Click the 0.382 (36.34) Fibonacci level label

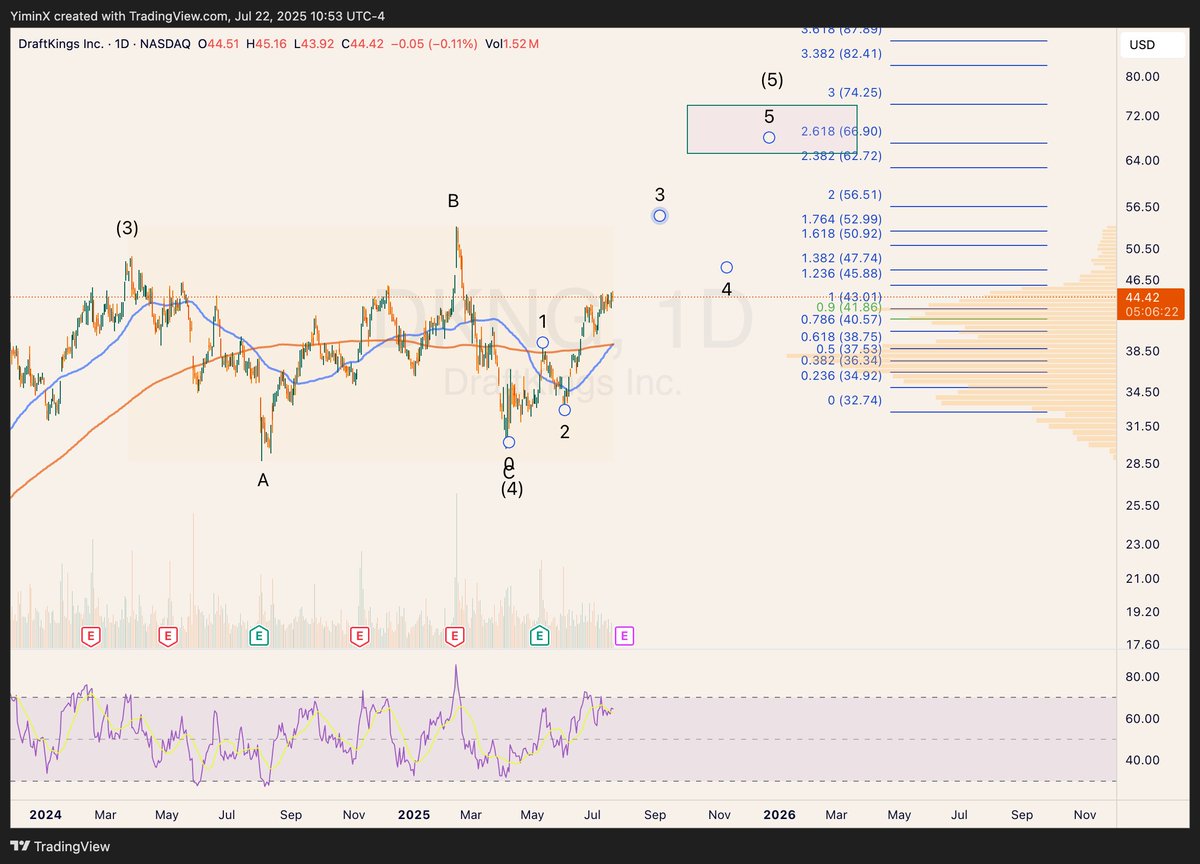click(x=841, y=361)
